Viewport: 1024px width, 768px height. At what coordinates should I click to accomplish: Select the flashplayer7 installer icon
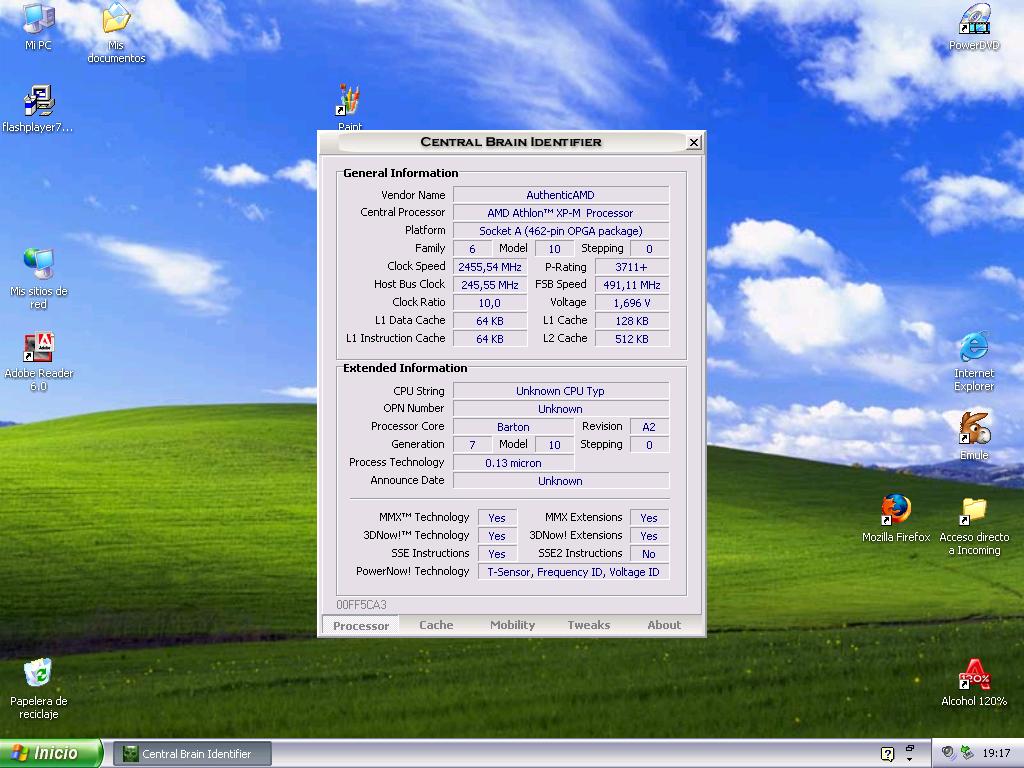click(x=38, y=102)
